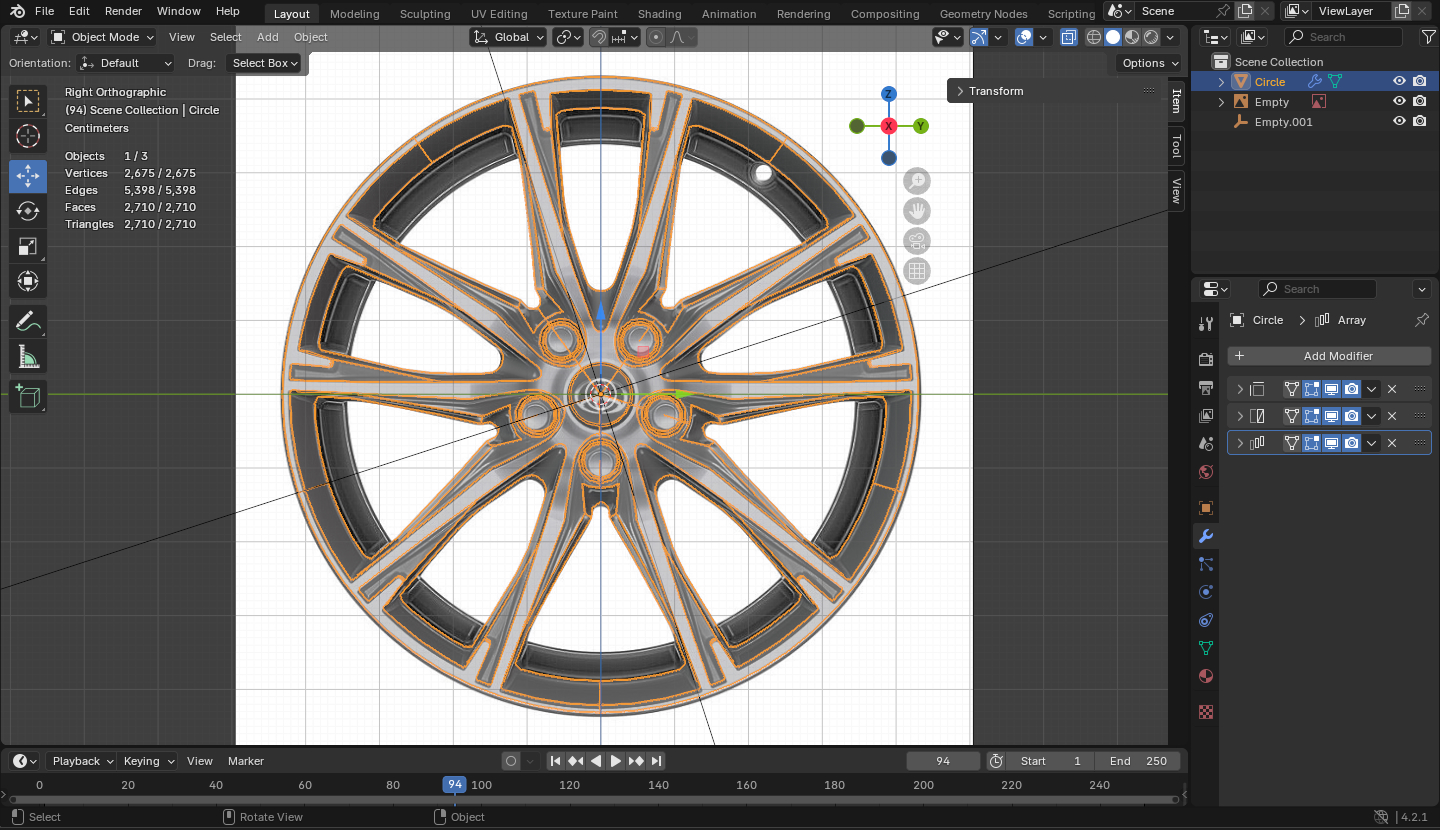Activate the Transform tool
1440x830 pixels.
28,281
